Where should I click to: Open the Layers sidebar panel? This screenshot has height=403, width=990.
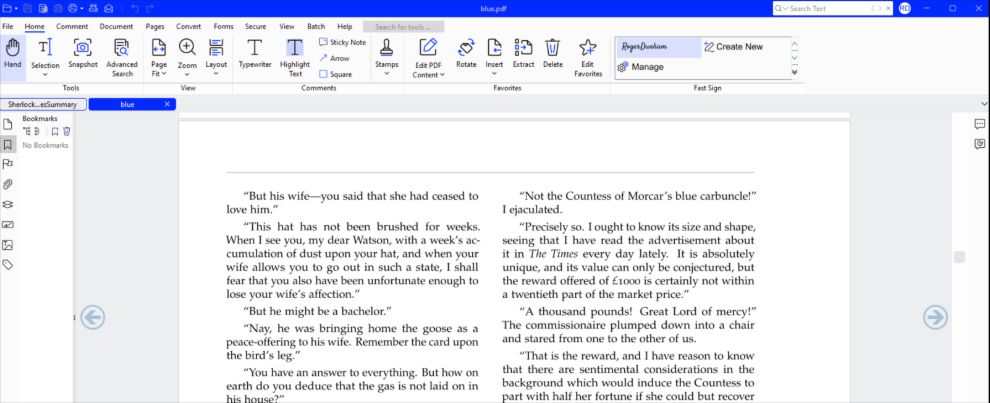pyautogui.click(x=8, y=205)
